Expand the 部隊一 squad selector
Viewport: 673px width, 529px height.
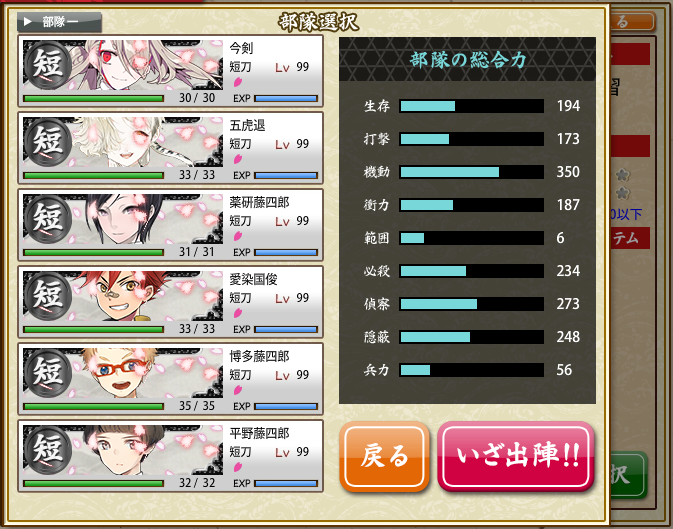tap(59, 22)
